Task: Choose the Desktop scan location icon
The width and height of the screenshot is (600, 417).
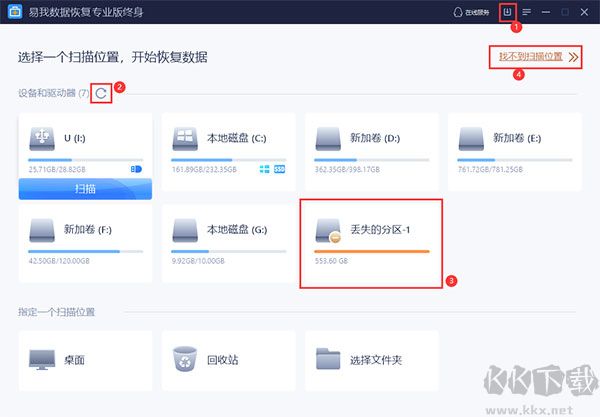Action: tap(42, 360)
